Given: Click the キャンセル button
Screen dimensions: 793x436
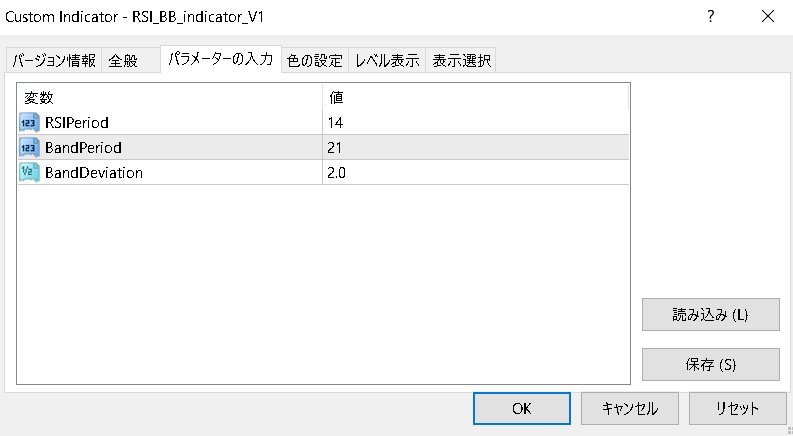Looking at the screenshot, I should 630,409.
